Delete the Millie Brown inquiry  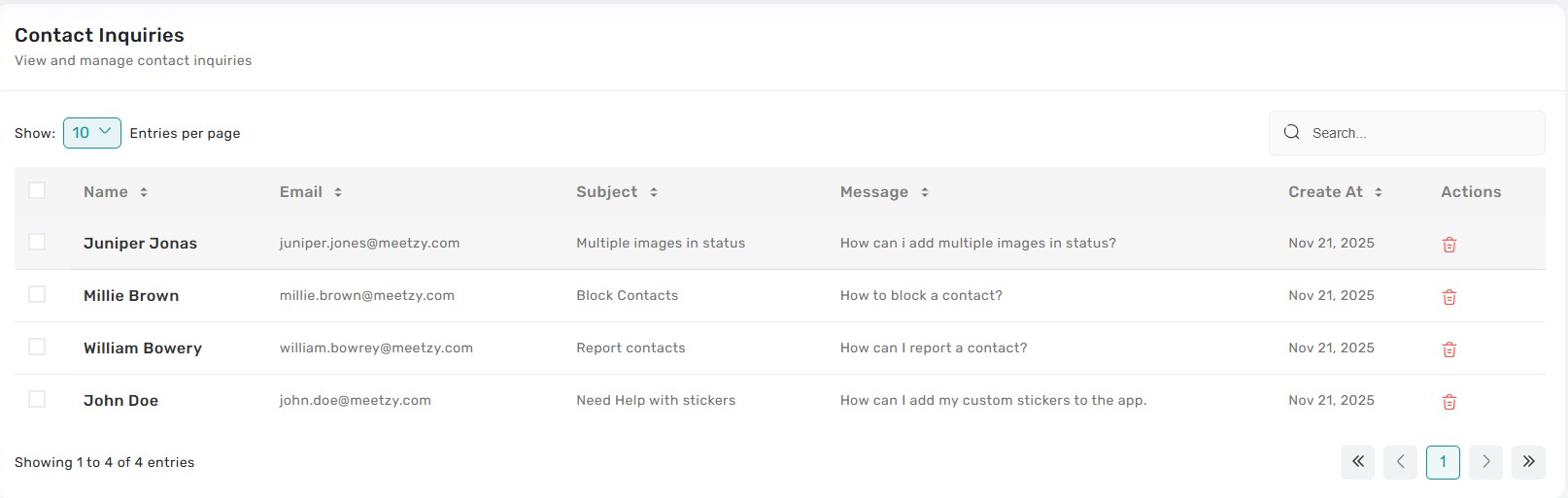click(1449, 297)
